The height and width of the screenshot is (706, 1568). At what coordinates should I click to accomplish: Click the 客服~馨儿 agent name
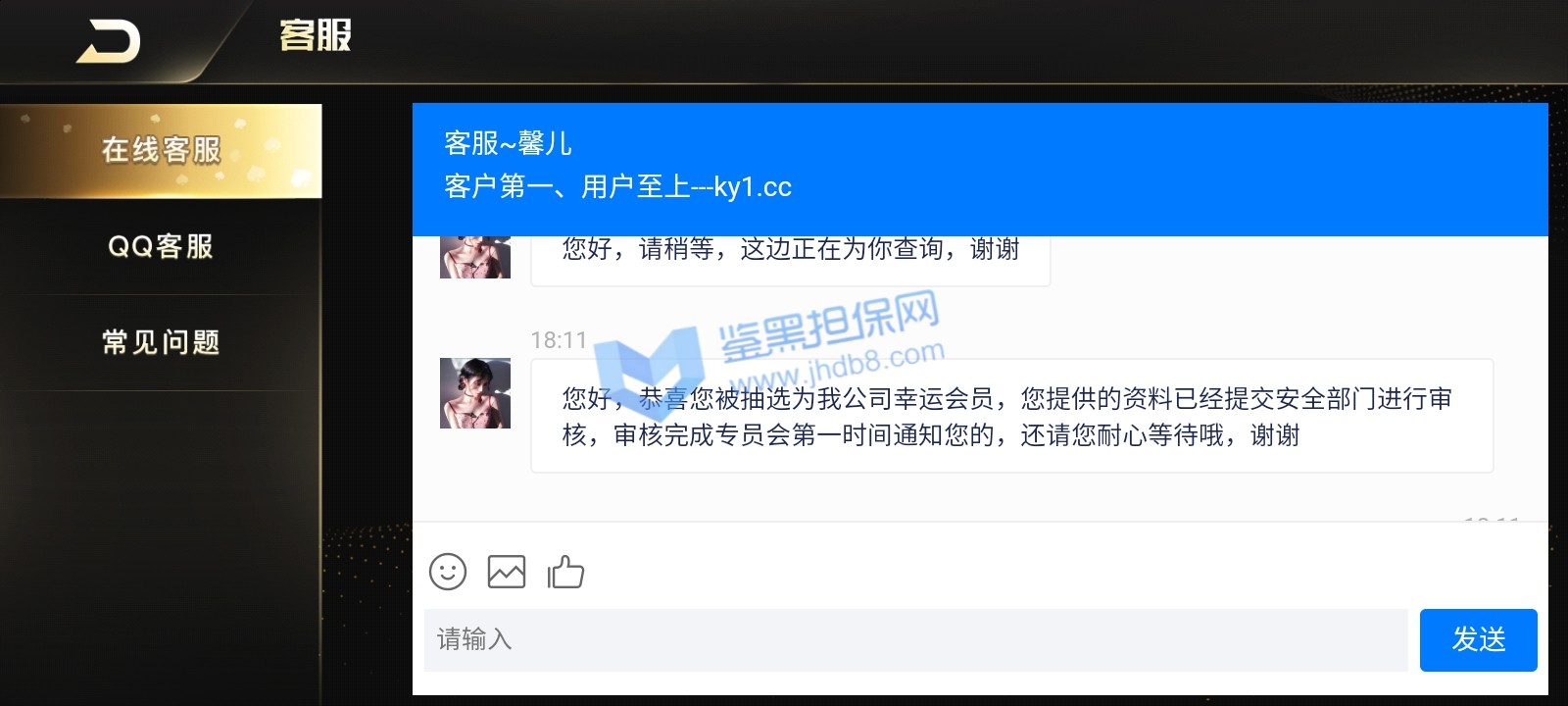[x=508, y=143]
